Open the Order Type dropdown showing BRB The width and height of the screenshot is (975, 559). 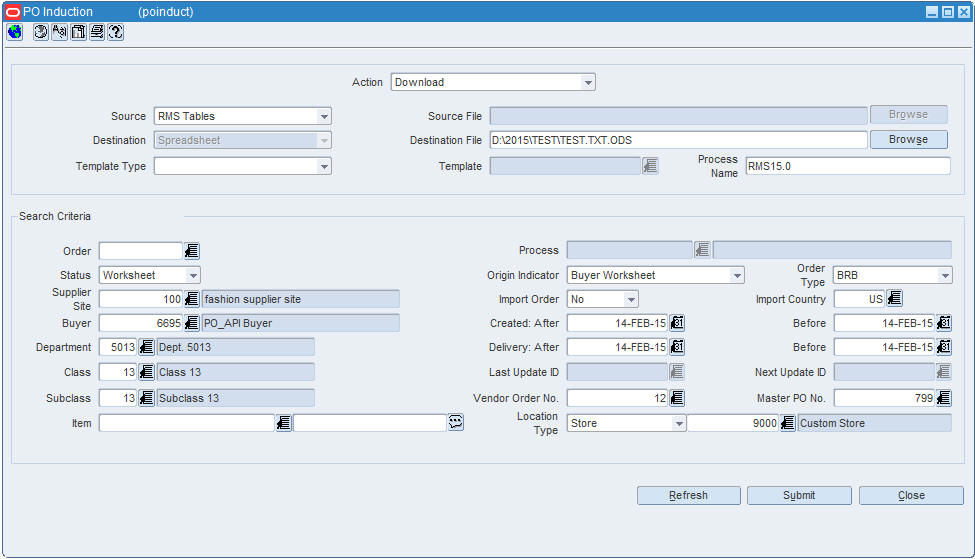pyautogui.click(x=945, y=275)
